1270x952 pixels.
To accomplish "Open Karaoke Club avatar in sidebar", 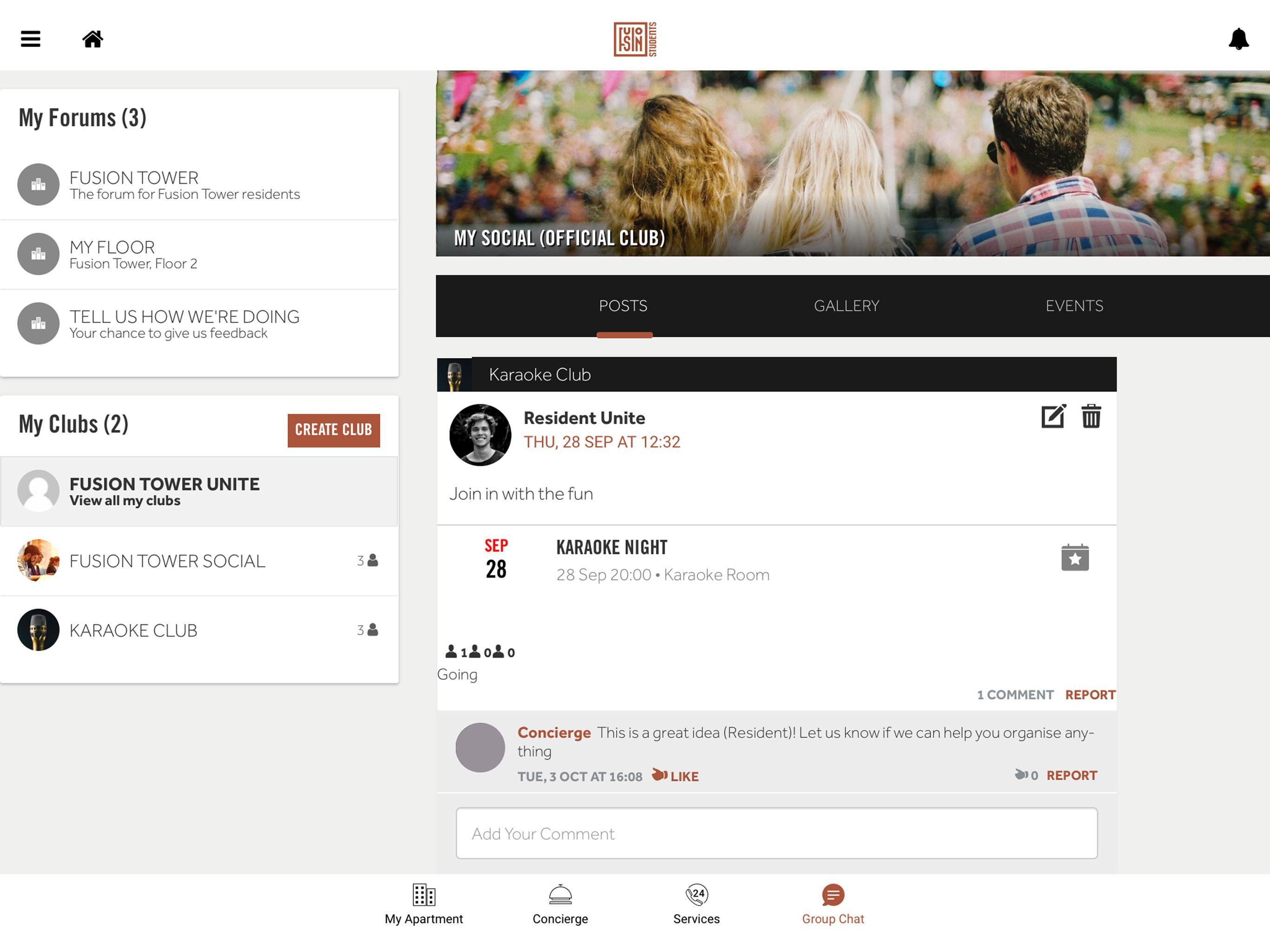I will click(39, 630).
